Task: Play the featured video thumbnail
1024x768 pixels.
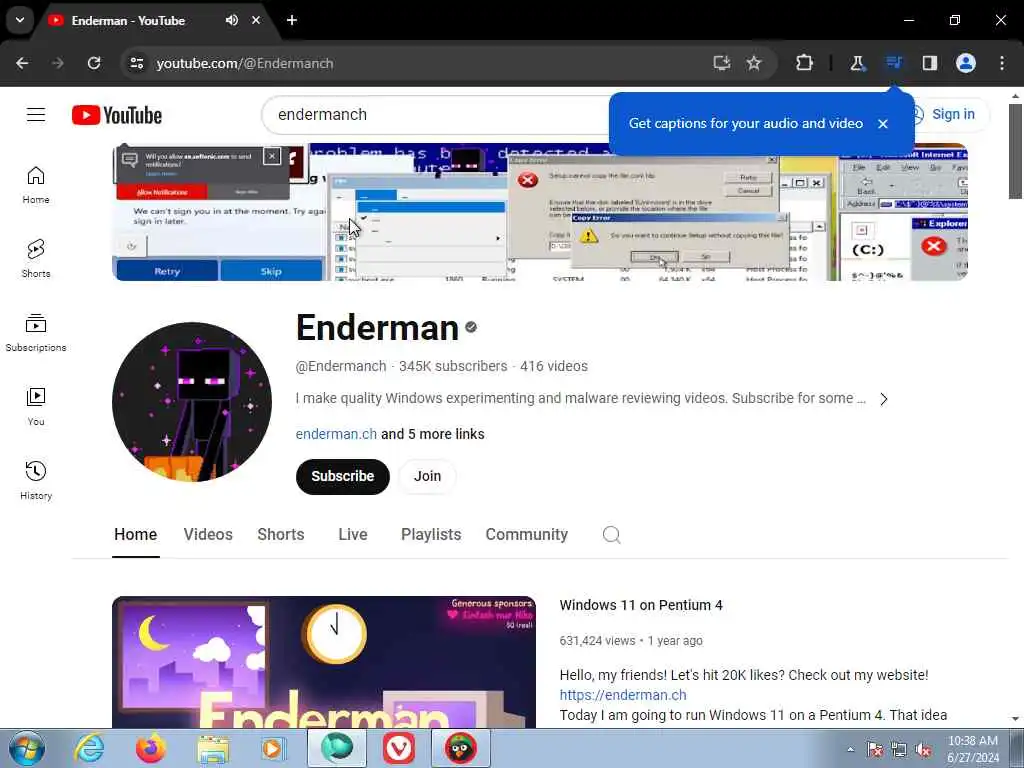Action: click(324, 662)
